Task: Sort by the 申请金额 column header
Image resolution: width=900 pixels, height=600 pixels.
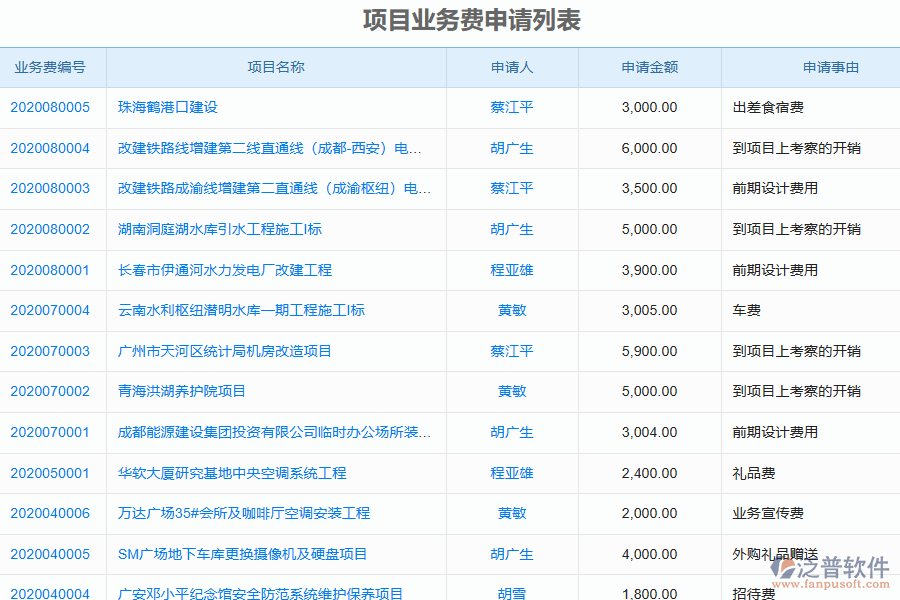Action: click(x=650, y=67)
